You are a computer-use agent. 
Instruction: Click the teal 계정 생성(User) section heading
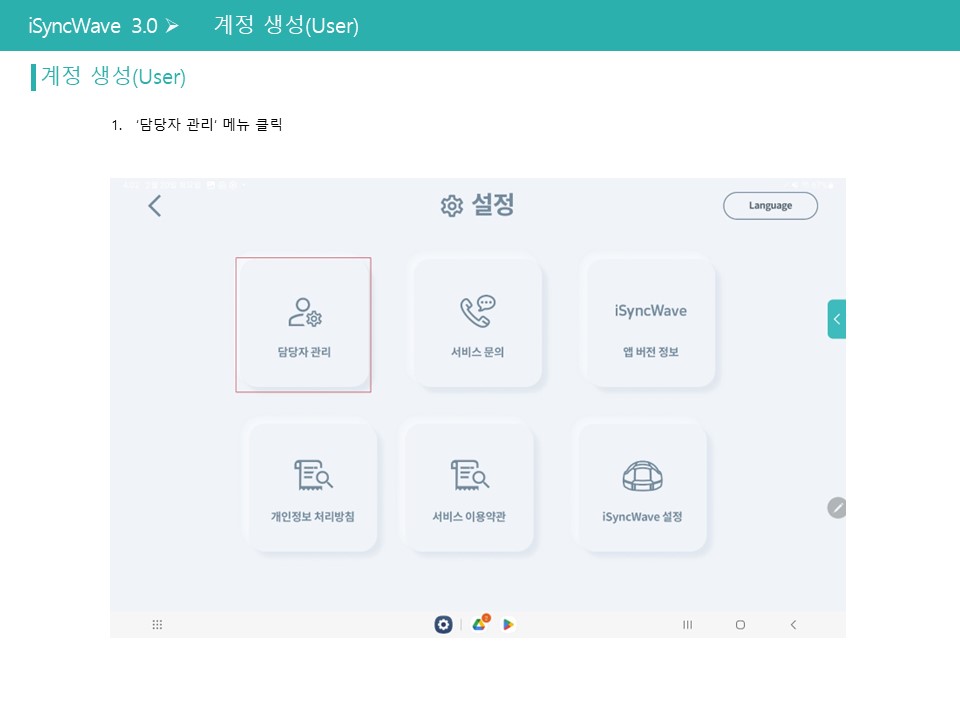pyautogui.click(x=113, y=77)
